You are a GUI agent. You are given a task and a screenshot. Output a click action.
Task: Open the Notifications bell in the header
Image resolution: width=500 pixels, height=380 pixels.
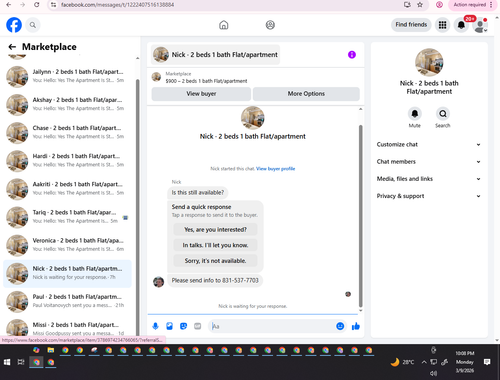coord(461,25)
